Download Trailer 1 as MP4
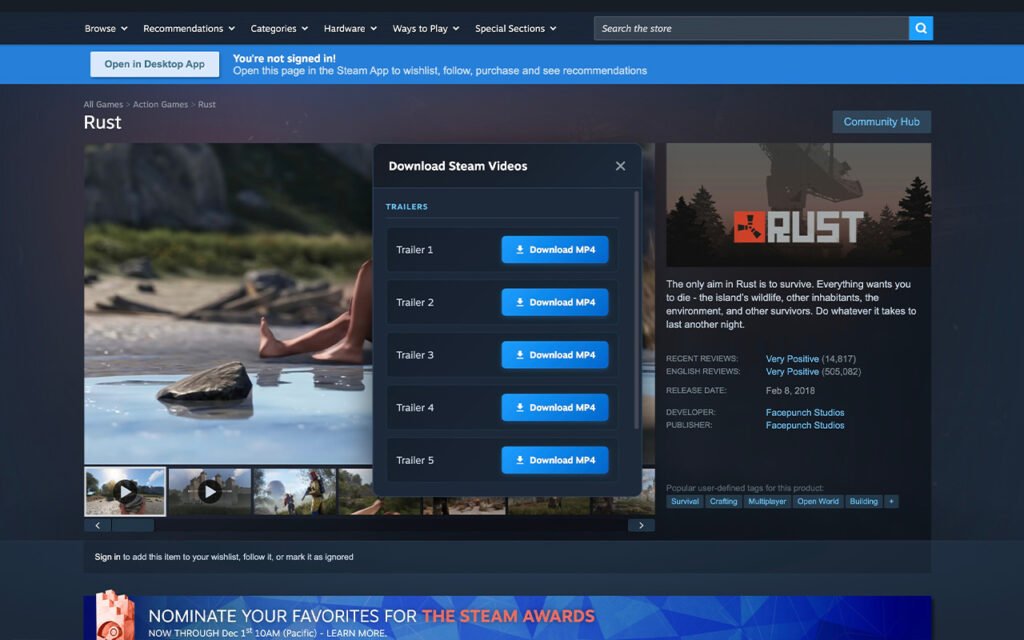Screen dimensions: 1024x640 pyautogui.click(x=555, y=249)
